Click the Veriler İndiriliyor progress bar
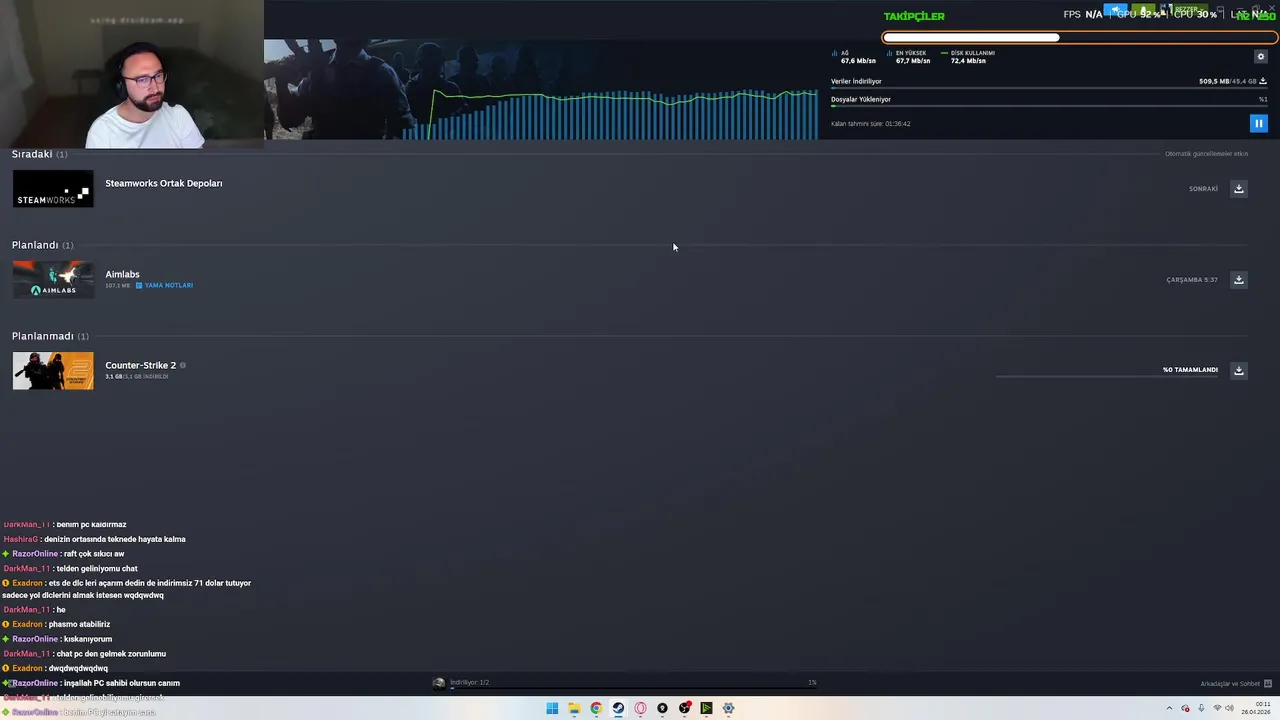Viewport: 1280px width, 720px height. [x=1049, y=88]
